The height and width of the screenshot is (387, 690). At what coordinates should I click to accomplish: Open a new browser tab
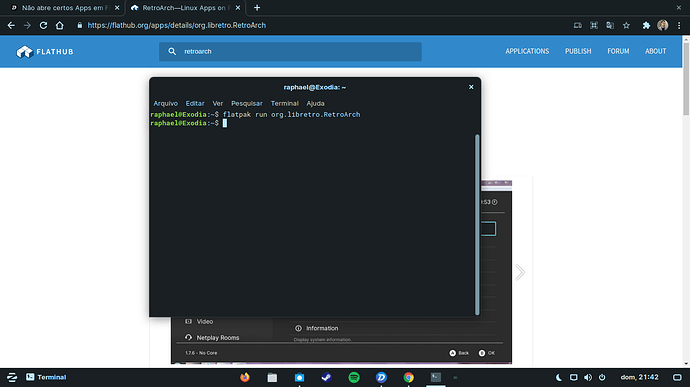[x=257, y=7]
